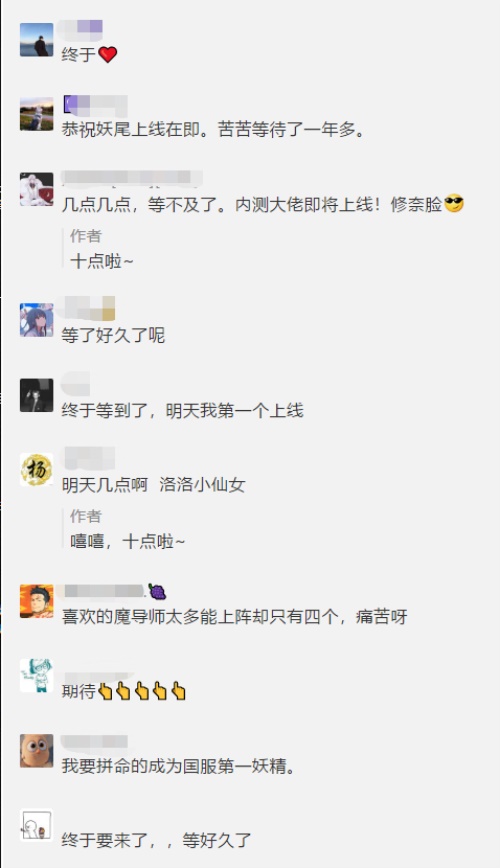Click the first pointing hand emoji after 期待
500x868 pixels.
(105, 691)
